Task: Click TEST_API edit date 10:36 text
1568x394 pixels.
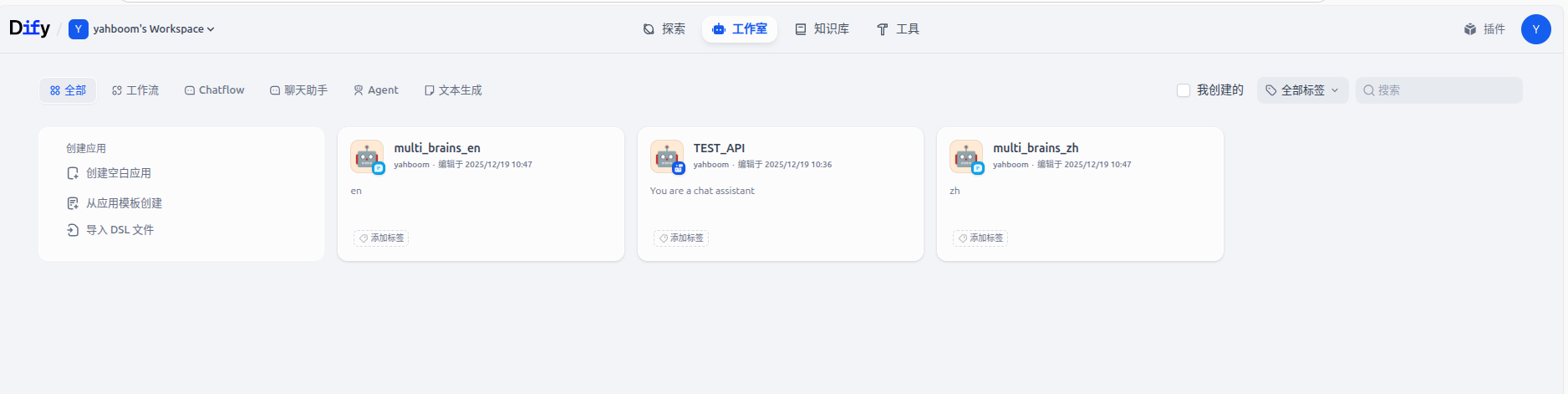Action: point(785,165)
